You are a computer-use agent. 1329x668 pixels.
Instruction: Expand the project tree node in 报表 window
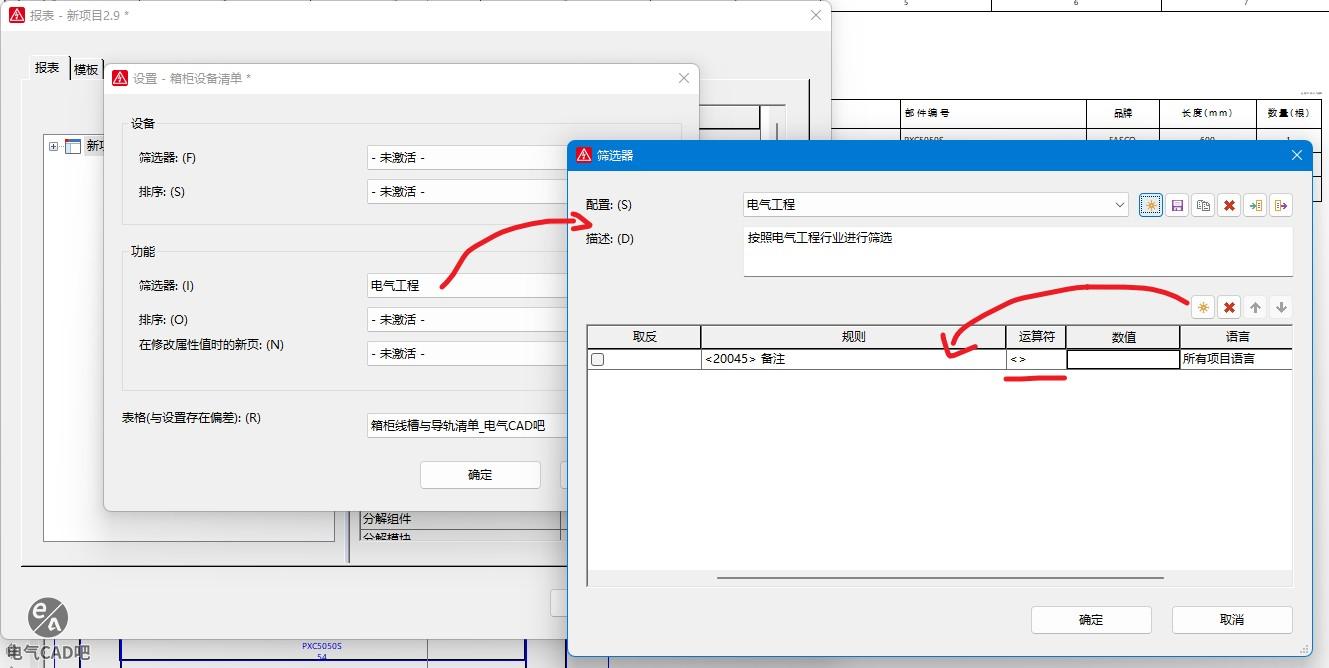[53, 146]
